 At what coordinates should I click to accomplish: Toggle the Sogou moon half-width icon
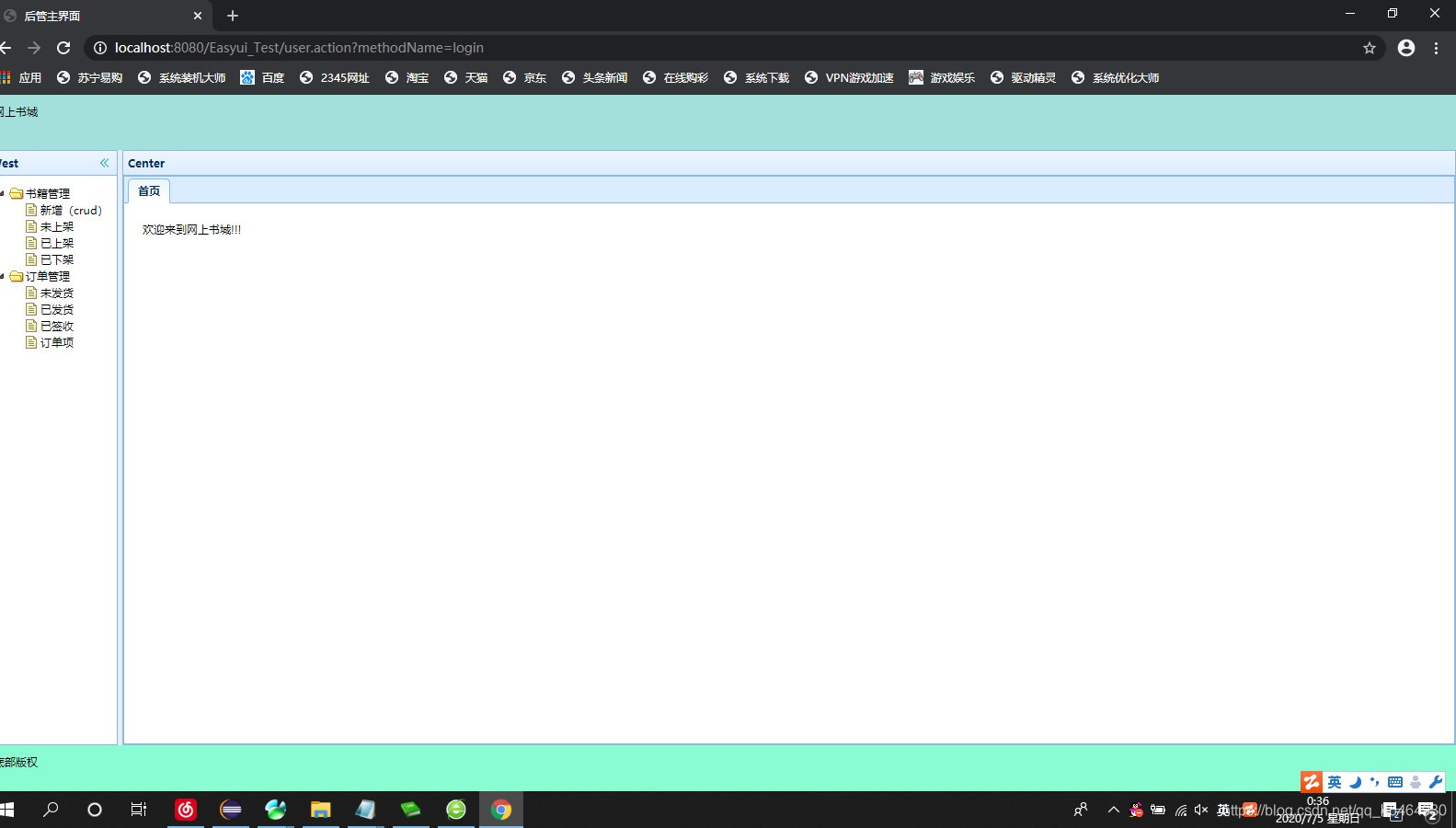point(1355,782)
